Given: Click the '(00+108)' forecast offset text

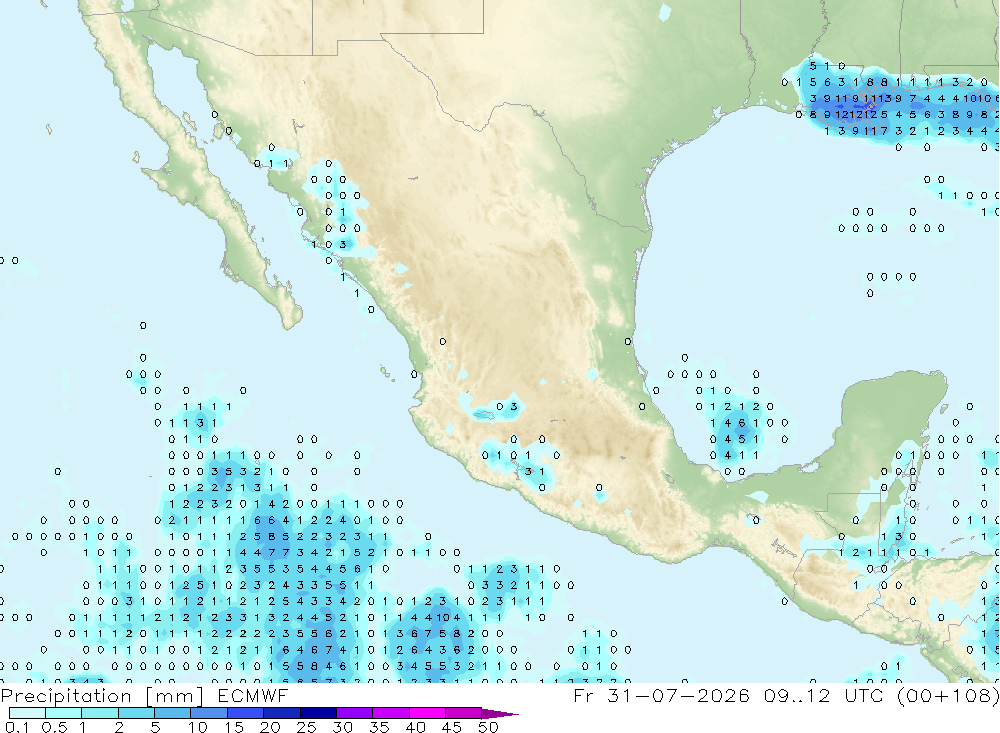Looking at the screenshot, I should pyautogui.click(x=948, y=695).
